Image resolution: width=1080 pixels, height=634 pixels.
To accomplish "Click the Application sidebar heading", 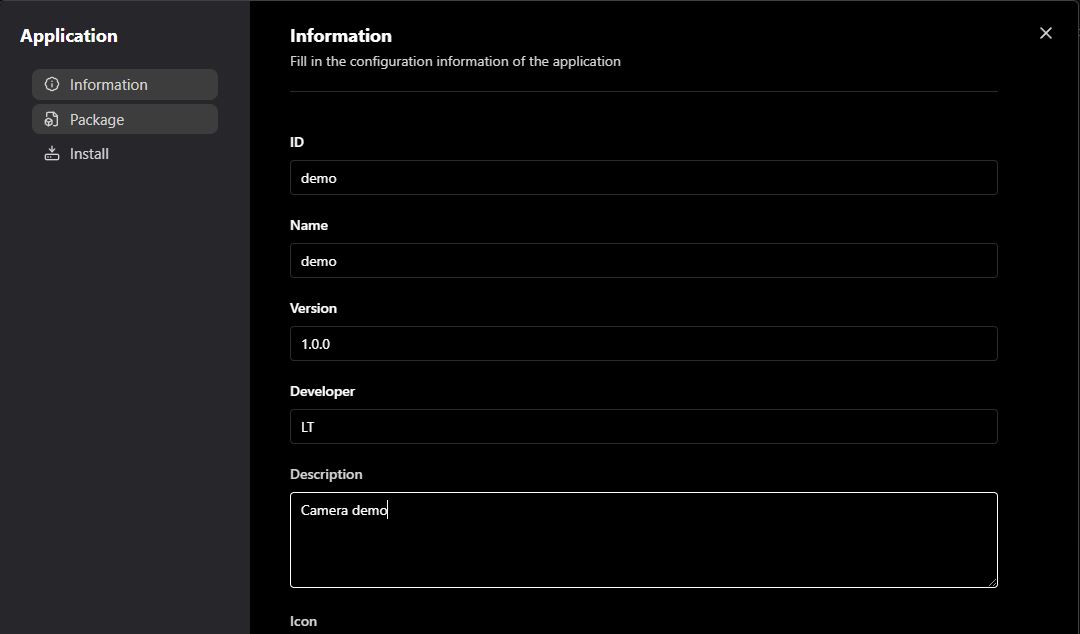I will pos(68,36).
